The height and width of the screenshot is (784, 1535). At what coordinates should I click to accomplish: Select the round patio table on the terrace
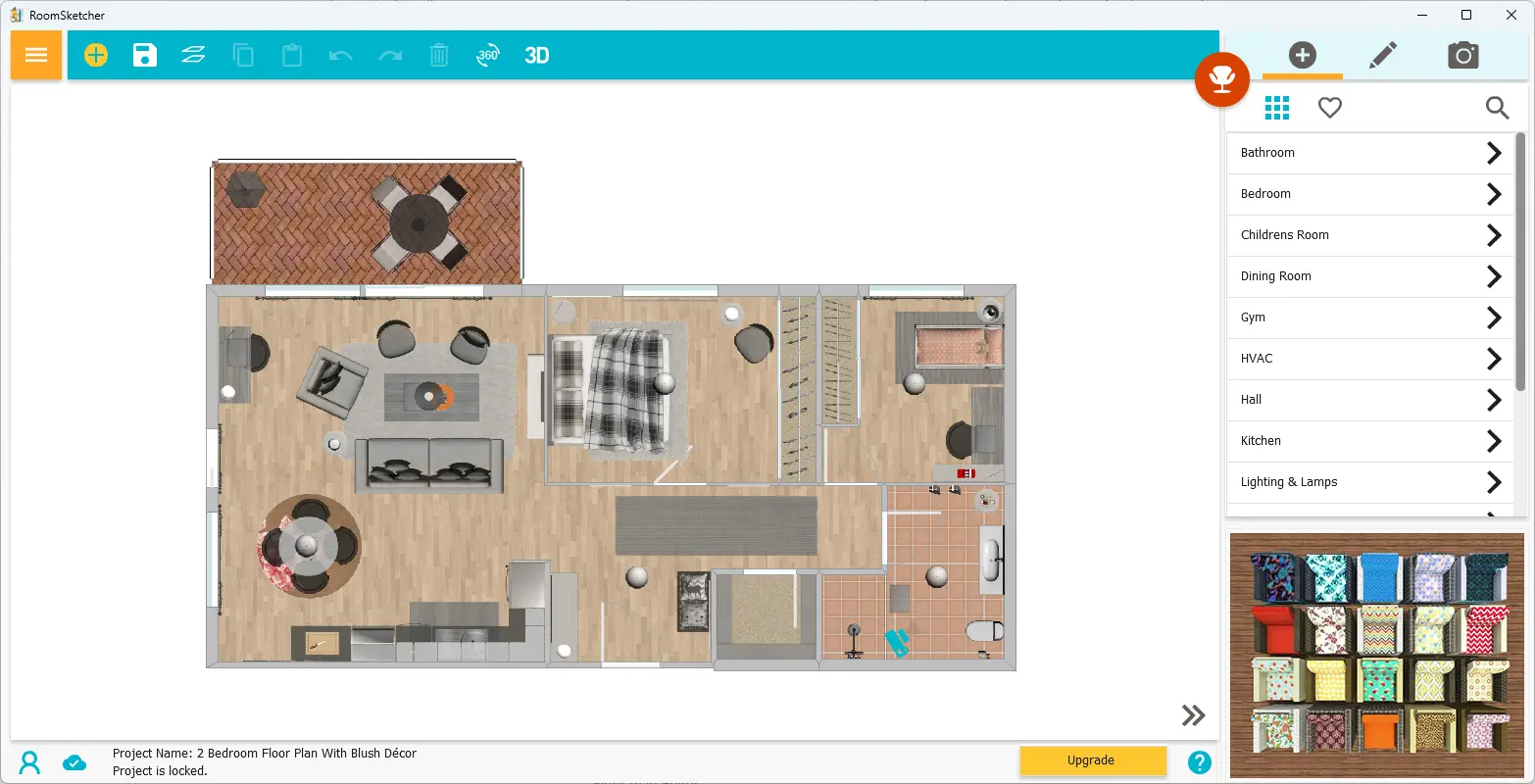[x=420, y=224]
